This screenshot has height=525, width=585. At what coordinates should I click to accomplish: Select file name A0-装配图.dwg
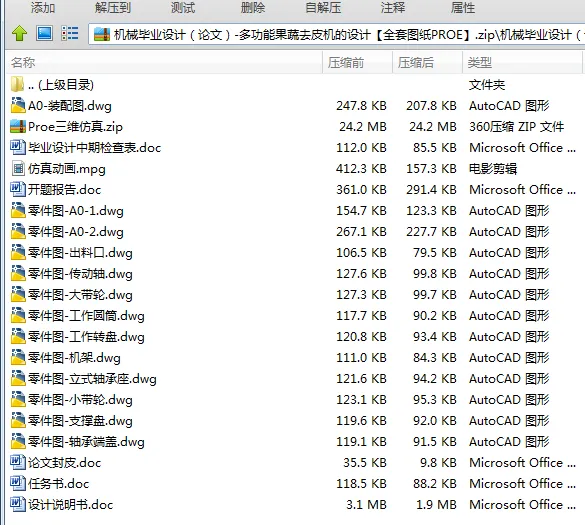click(70, 106)
